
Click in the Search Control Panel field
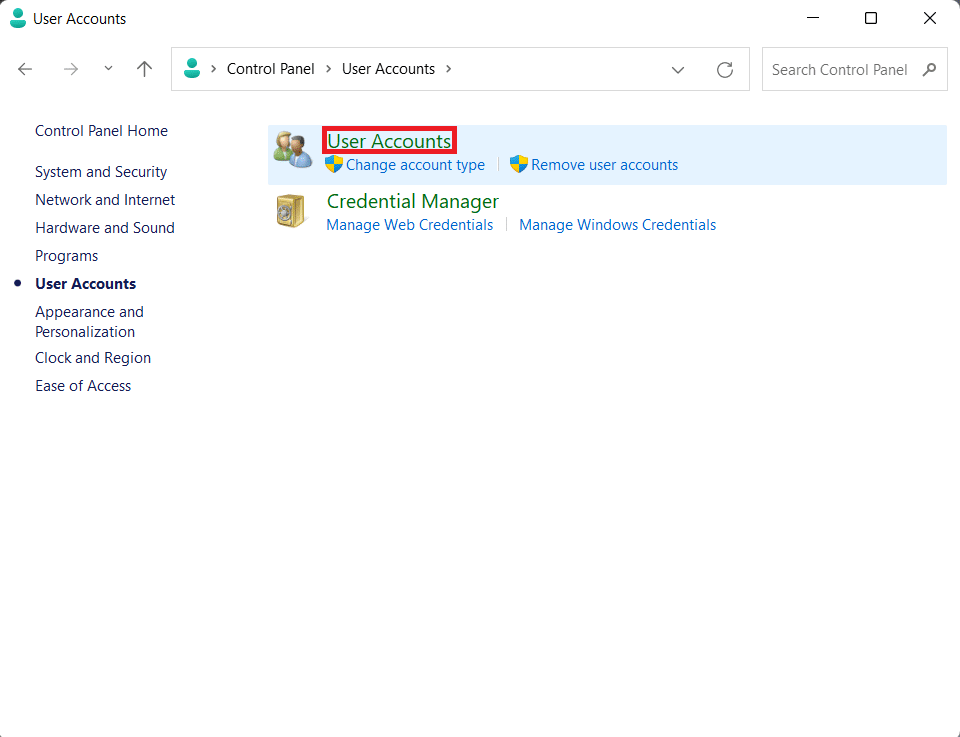pyautogui.click(x=840, y=70)
